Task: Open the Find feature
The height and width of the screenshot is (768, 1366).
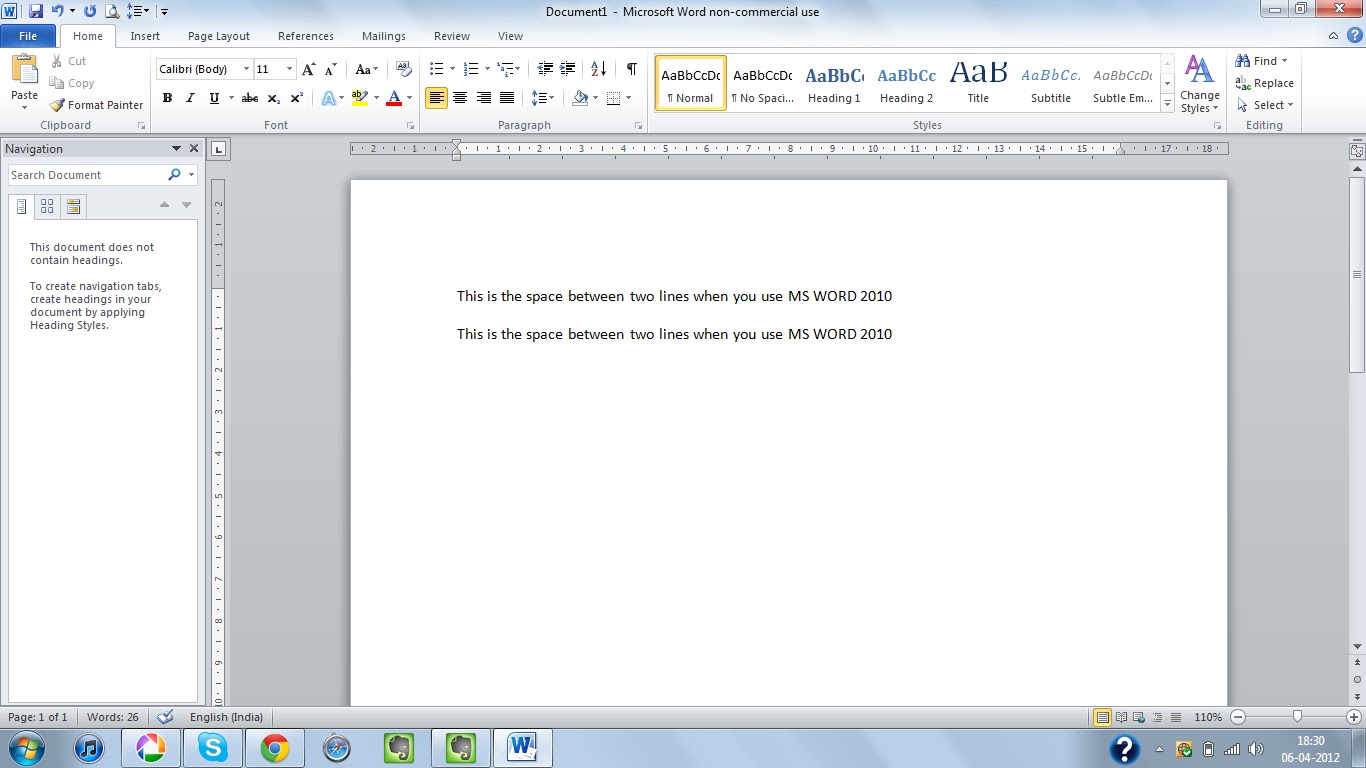Action: coord(1258,60)
